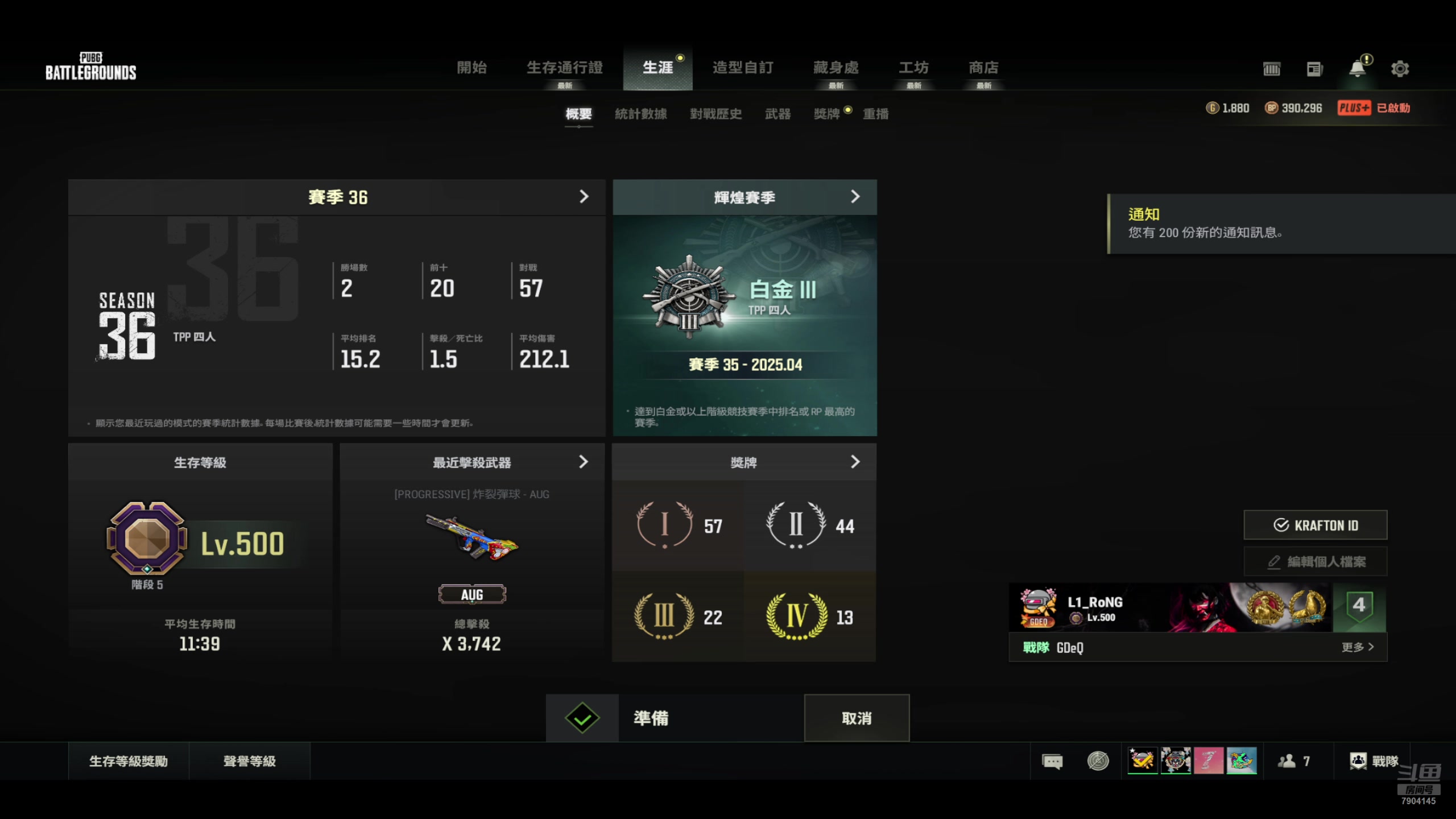Click the 編輯個人檔案 edit profile button
This screenshot has width=1456, height=819.
pyautogui.click(x=1315, y=561)
